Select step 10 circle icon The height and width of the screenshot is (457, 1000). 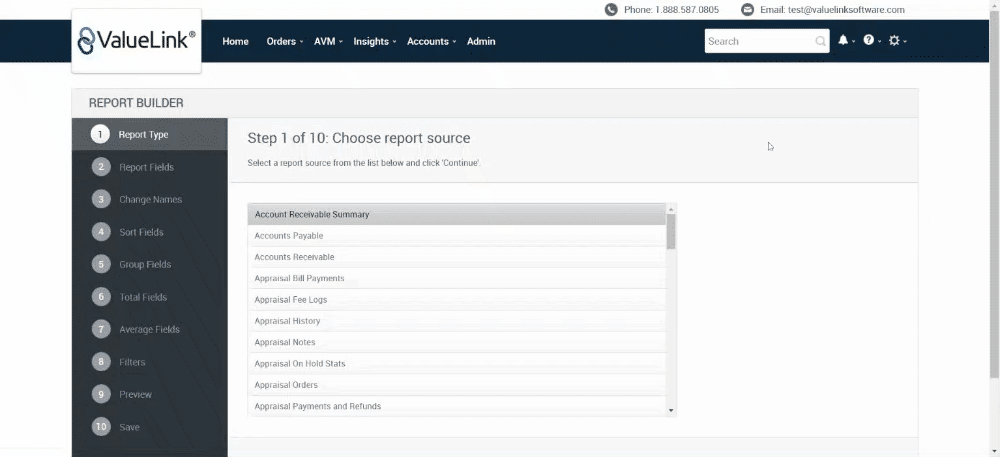[101, 426]
